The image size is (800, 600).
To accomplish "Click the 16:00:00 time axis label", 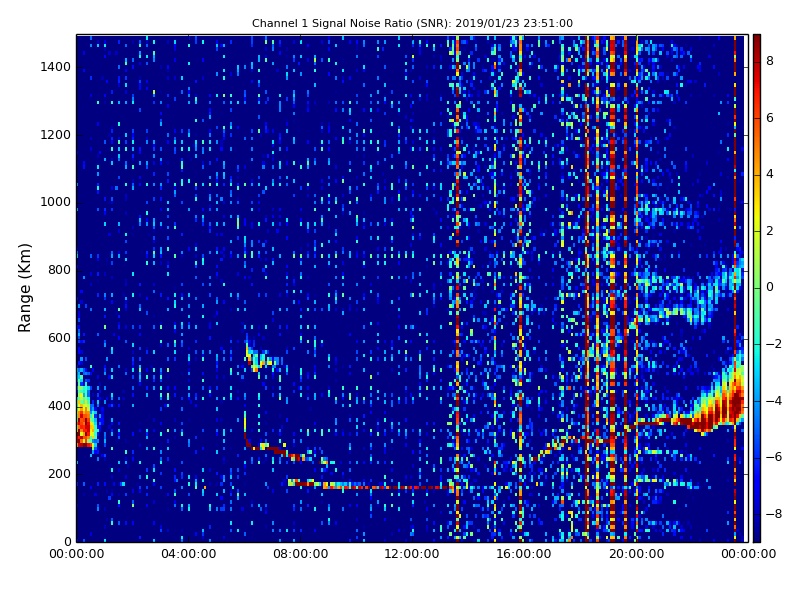I will pos(524,554).
